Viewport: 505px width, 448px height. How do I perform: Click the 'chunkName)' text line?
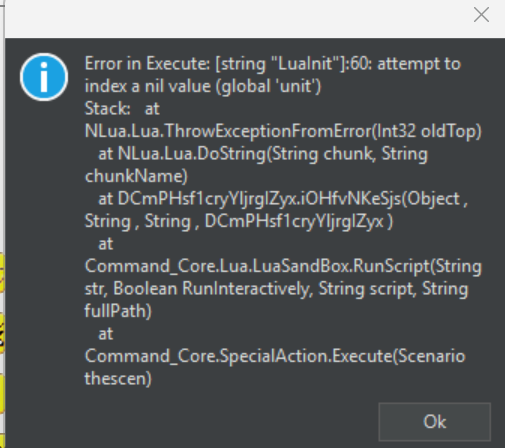click(x=136, y=176)
